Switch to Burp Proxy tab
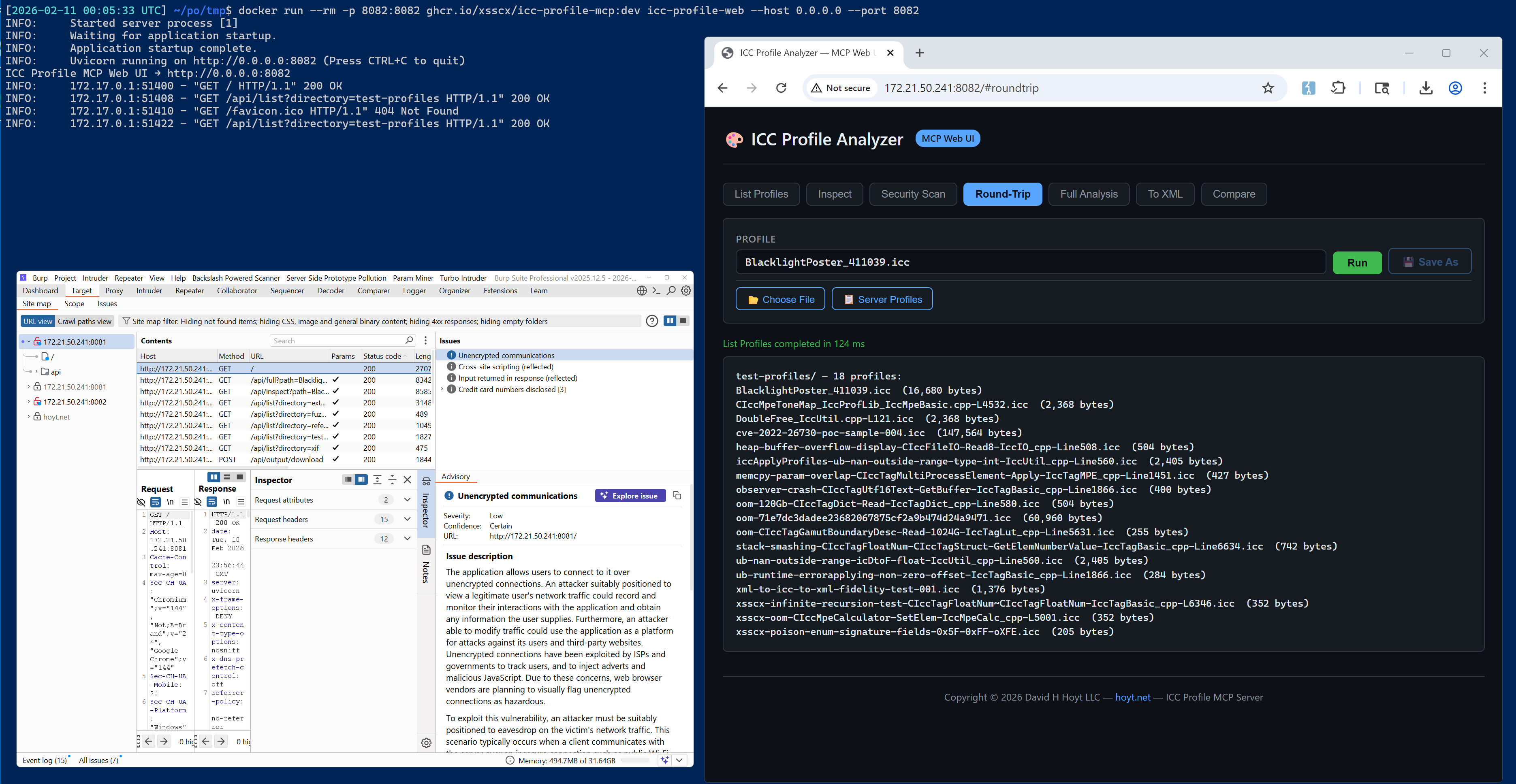Image resolution: width=1516 pixels, height=784 pixels. pos(113,290)
